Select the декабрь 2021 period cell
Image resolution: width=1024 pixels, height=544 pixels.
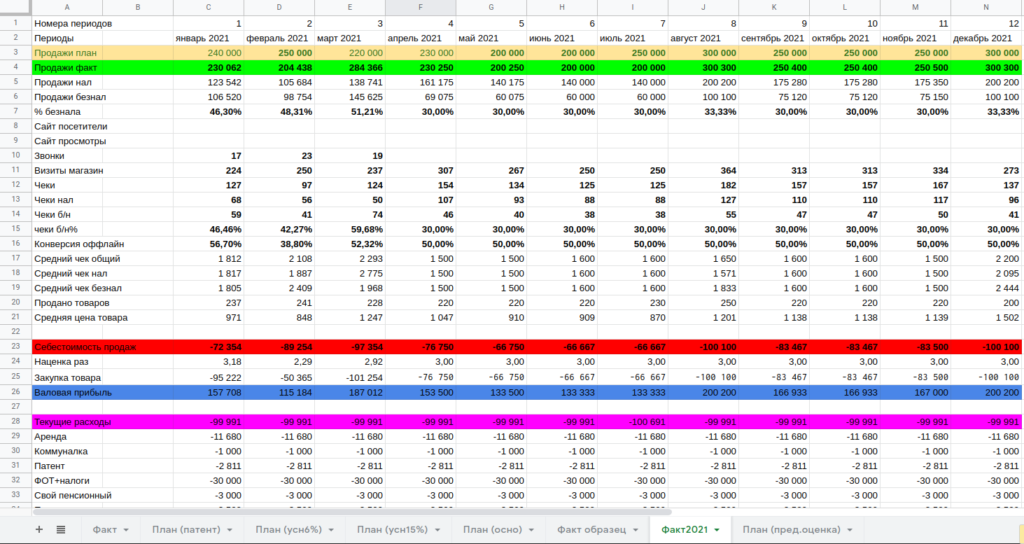(987, 38)
